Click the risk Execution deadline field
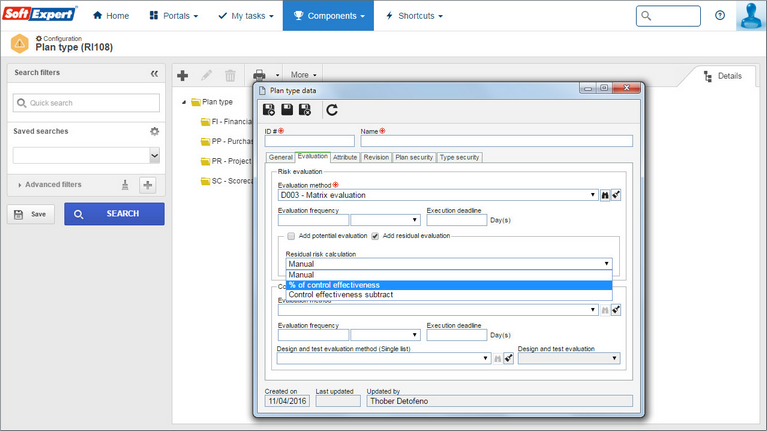767x431 pixels. (456, 220)
